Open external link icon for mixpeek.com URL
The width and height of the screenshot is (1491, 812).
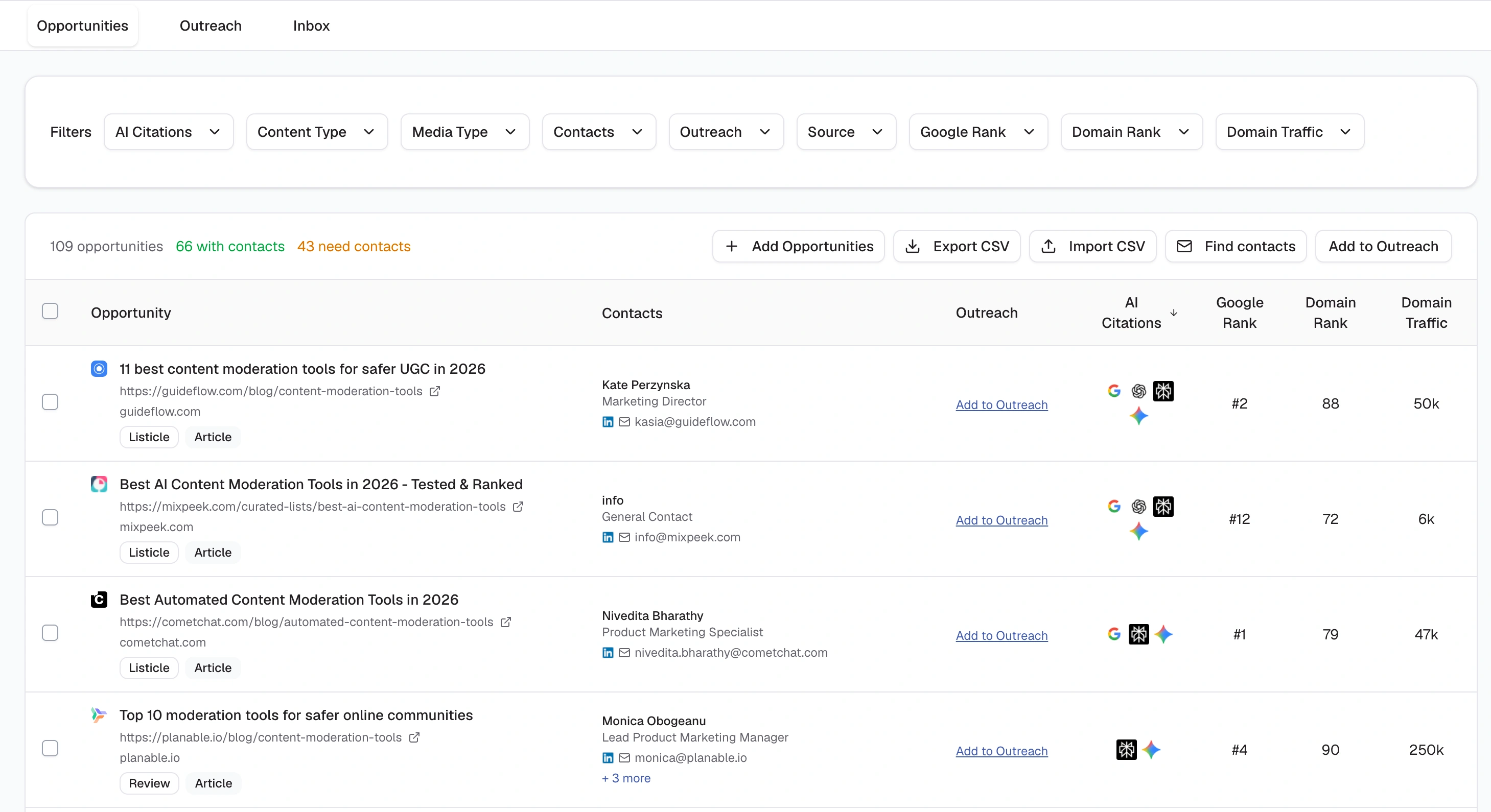(x=518, y=507)
